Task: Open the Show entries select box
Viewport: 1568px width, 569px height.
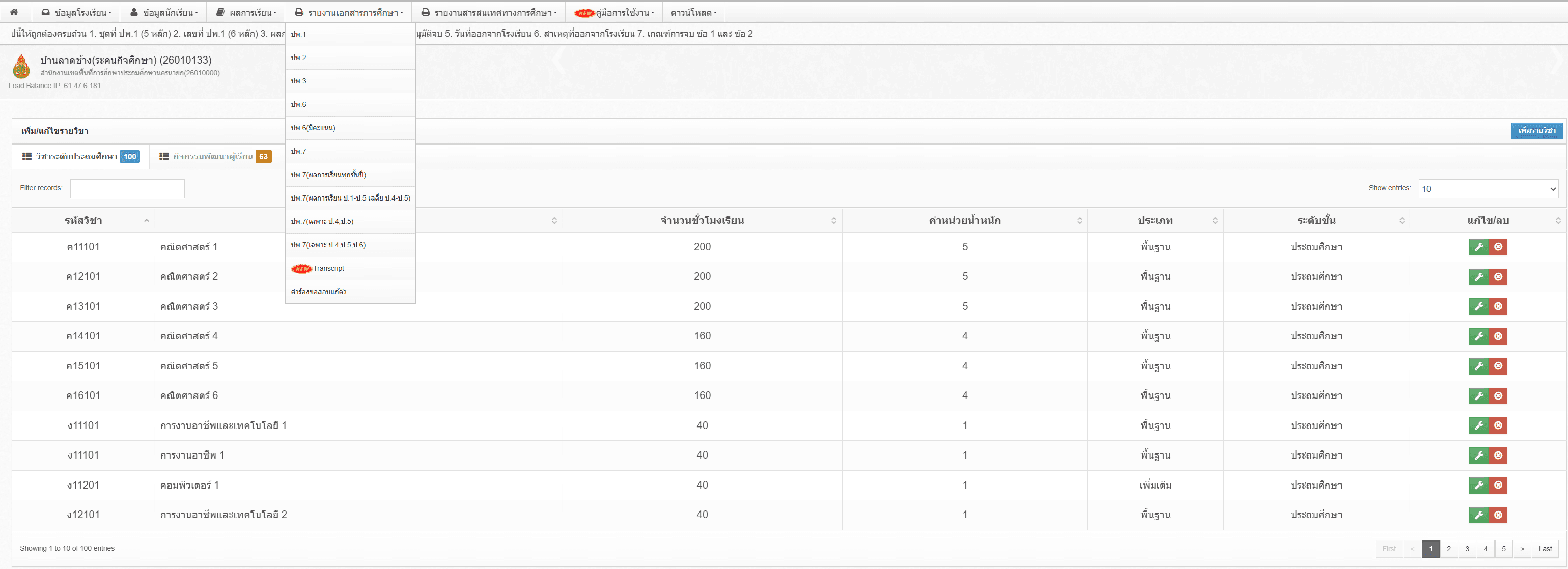Action: click(x=1488, y=189)
